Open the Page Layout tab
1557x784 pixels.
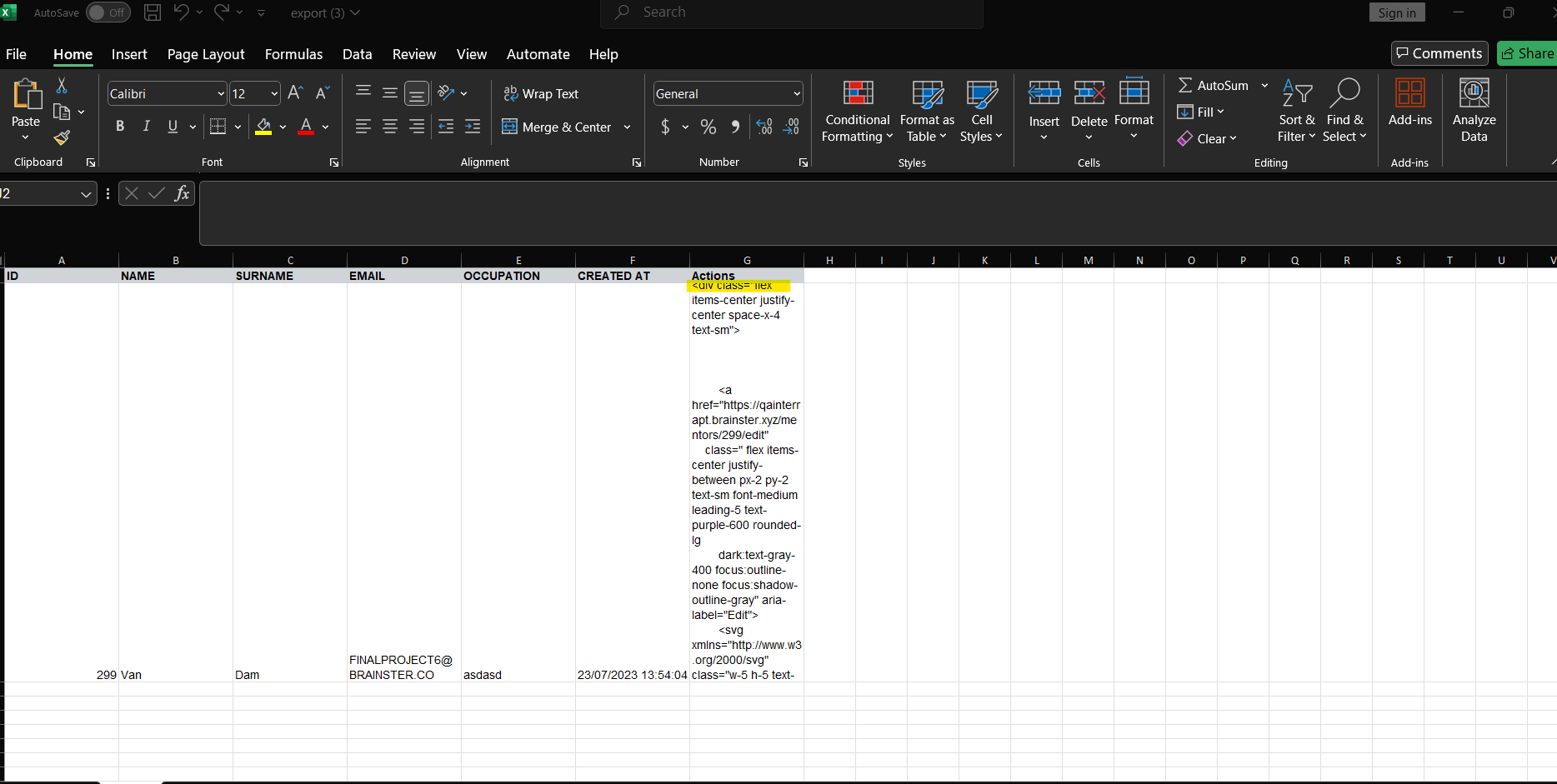(x=206, y=54)
